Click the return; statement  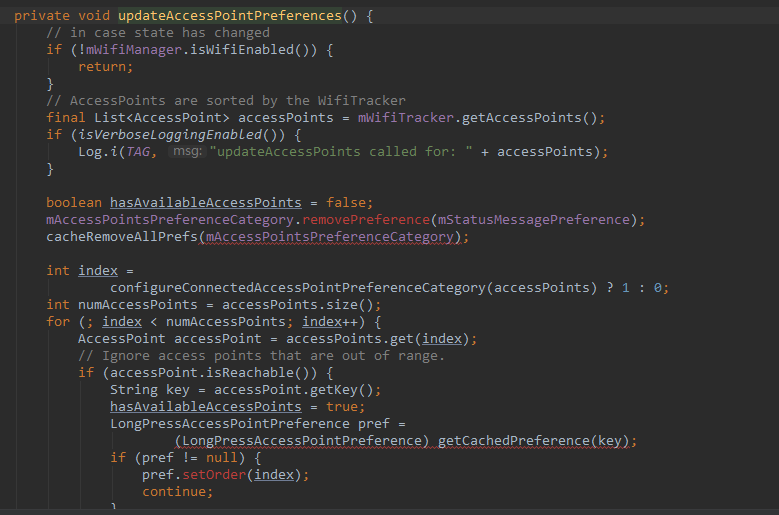[x=106, y=67]
